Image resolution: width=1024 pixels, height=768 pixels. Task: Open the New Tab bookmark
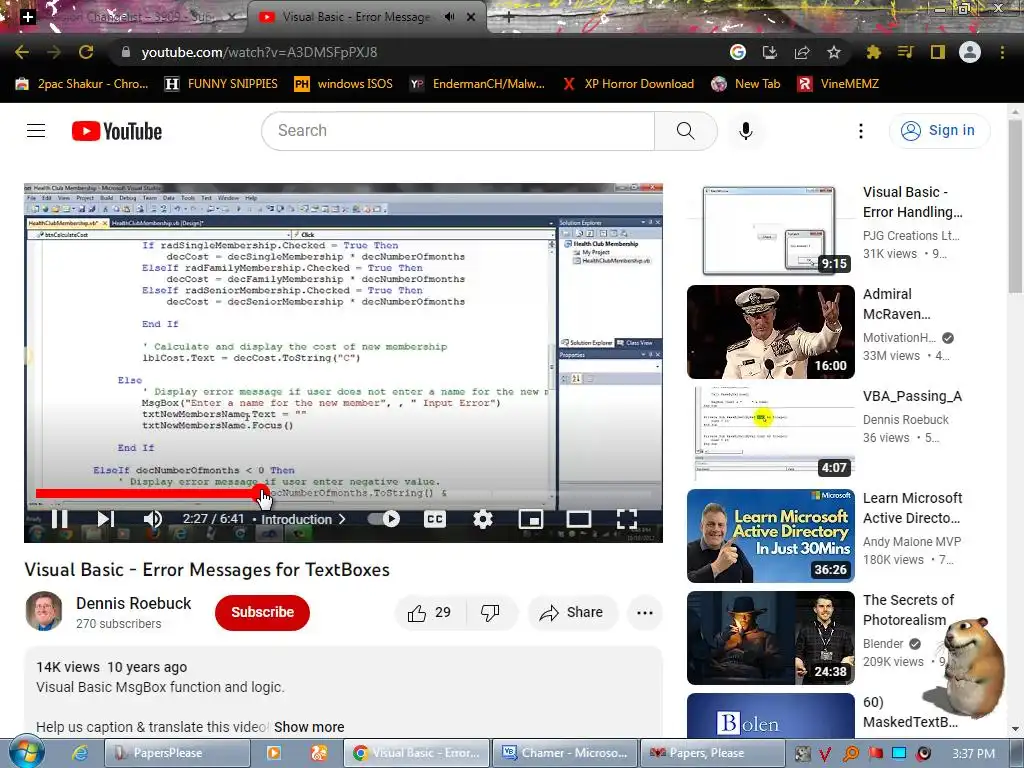coord(746,84)
